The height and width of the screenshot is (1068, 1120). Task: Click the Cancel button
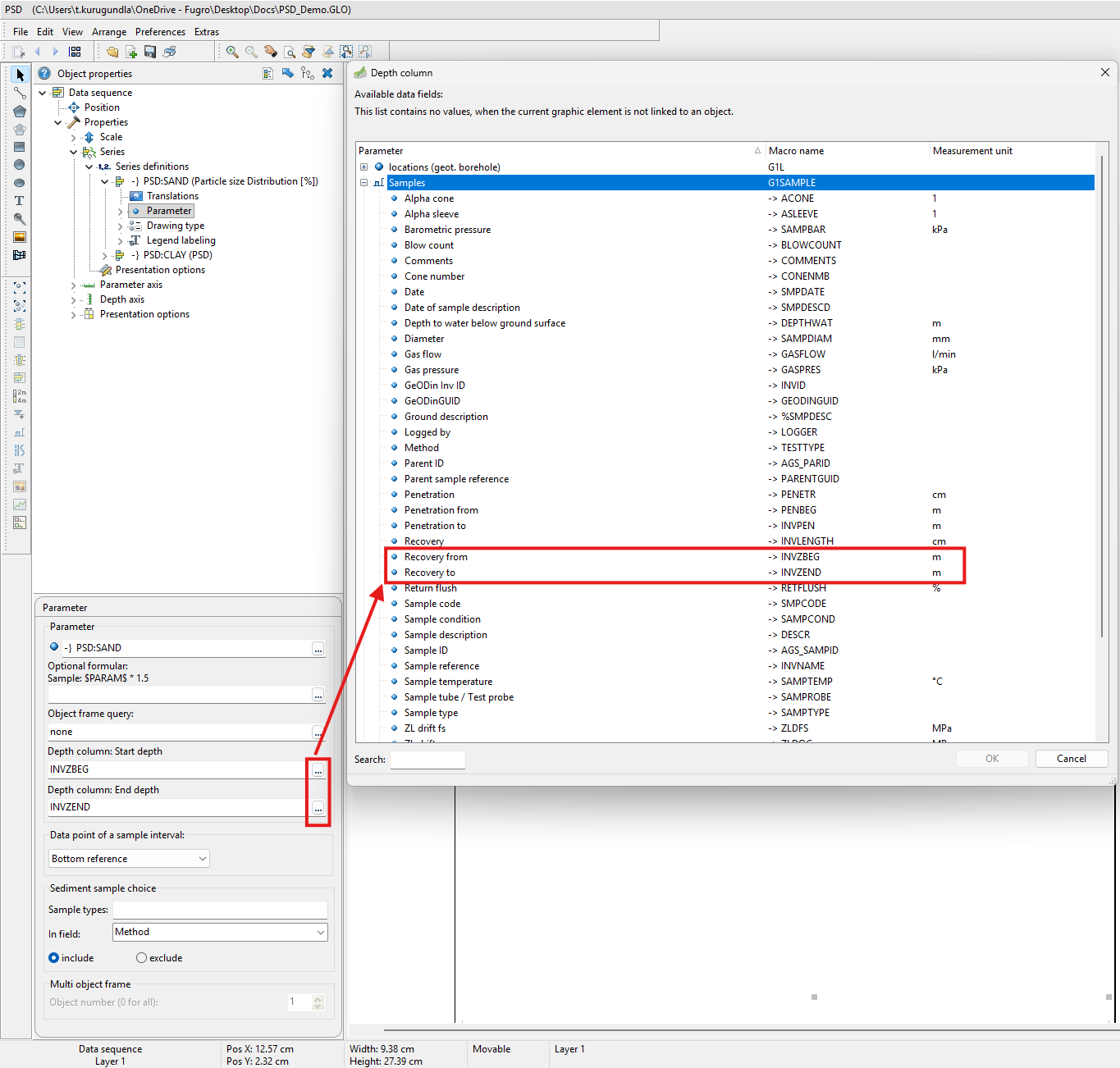click(x=1071, y=759)
